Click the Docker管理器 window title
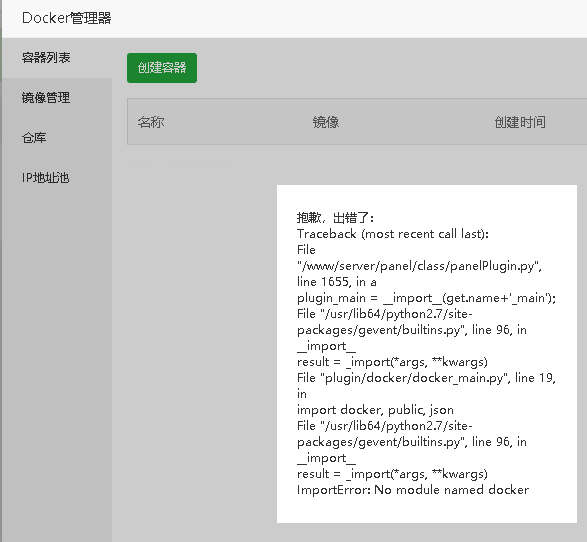This screenshot has width=587, height=542. tap(67, 18)
